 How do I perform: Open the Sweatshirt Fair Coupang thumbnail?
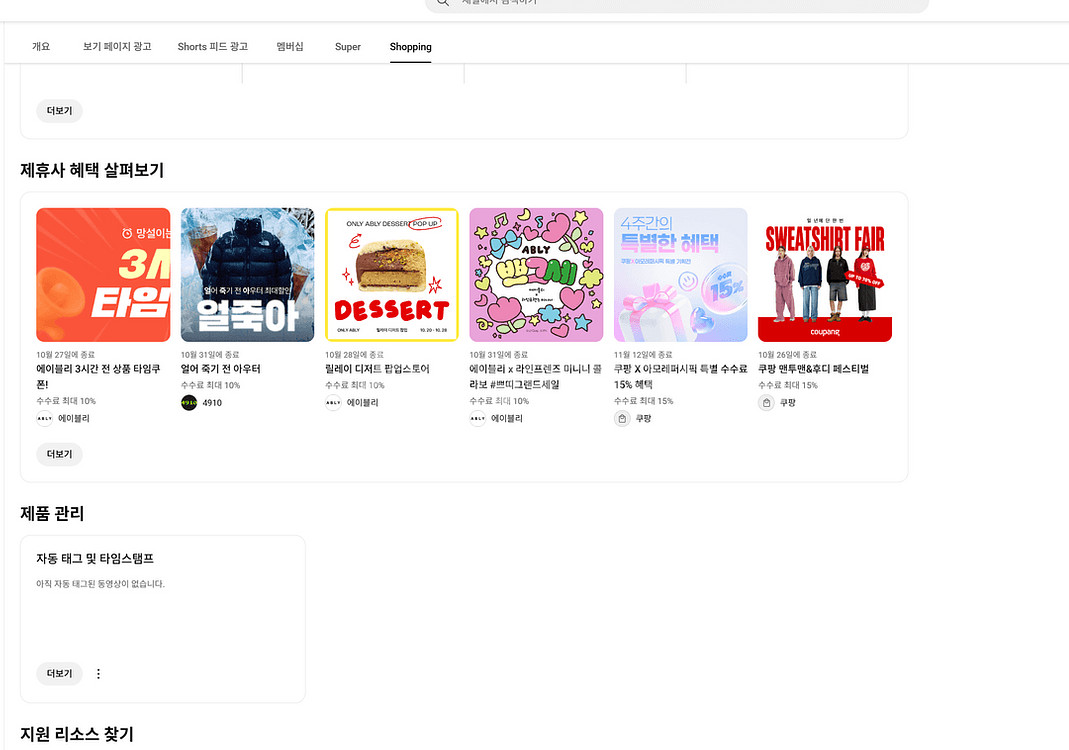[825, 275]
